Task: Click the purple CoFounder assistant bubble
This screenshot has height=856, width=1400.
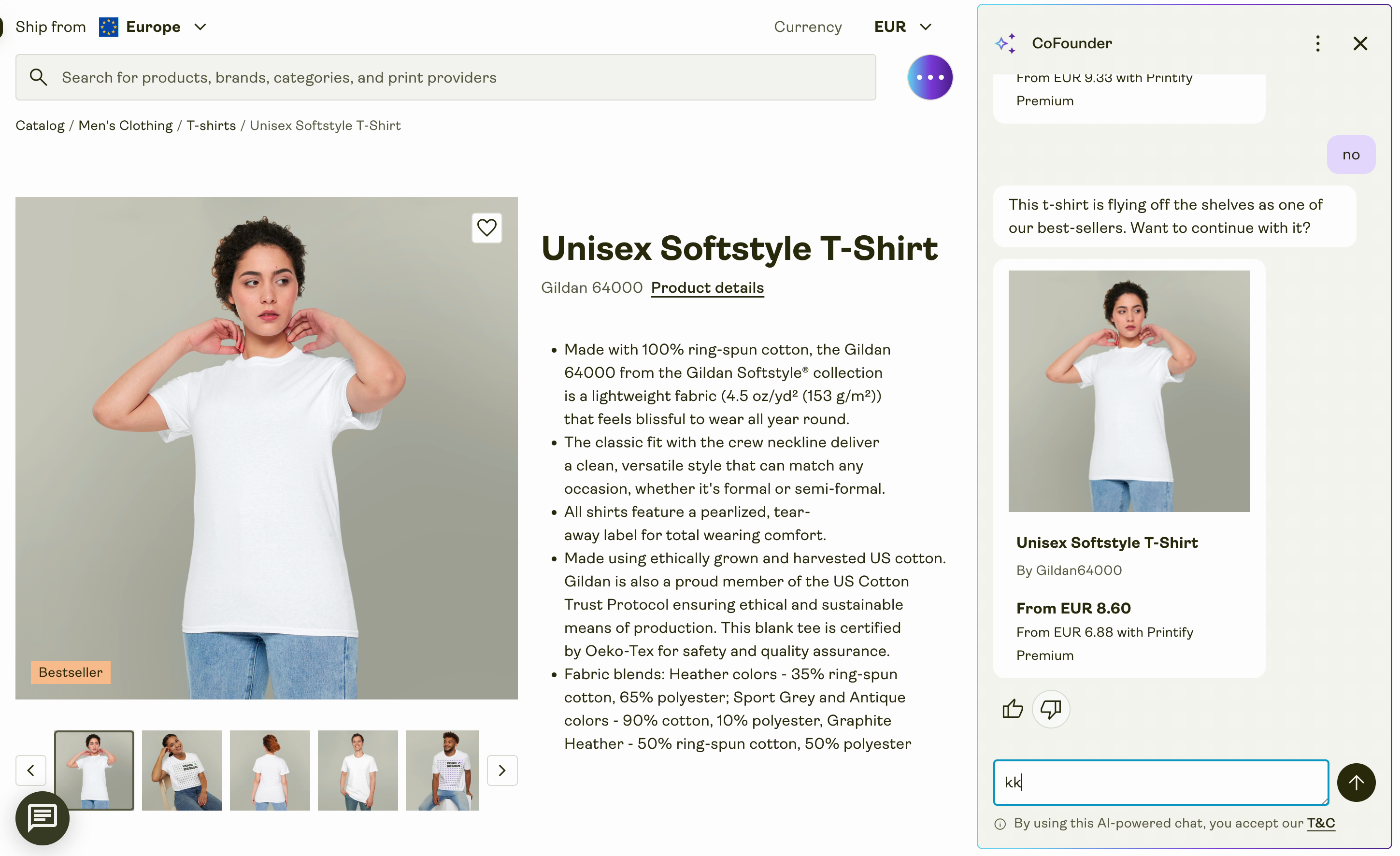Action: pos(929,77)
